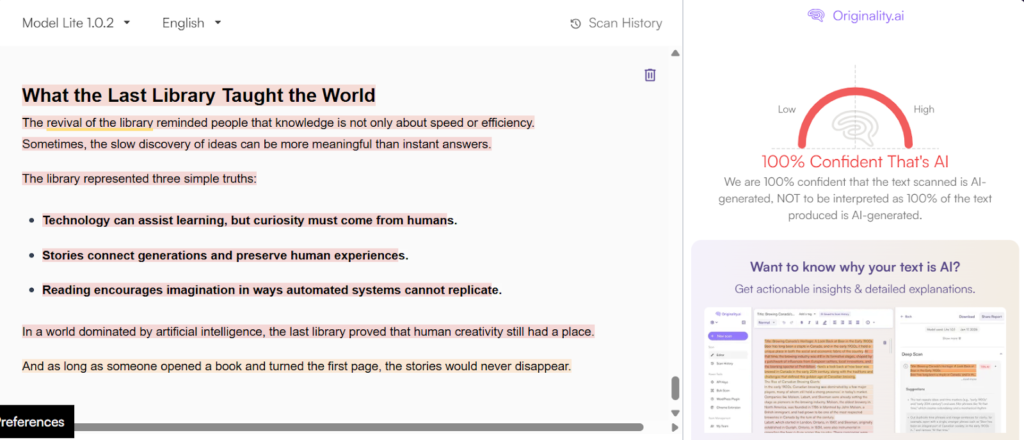Viewport: 1024px width, 440px height.
Task: Open the Preferences button
Action: [x=36, y=422]
